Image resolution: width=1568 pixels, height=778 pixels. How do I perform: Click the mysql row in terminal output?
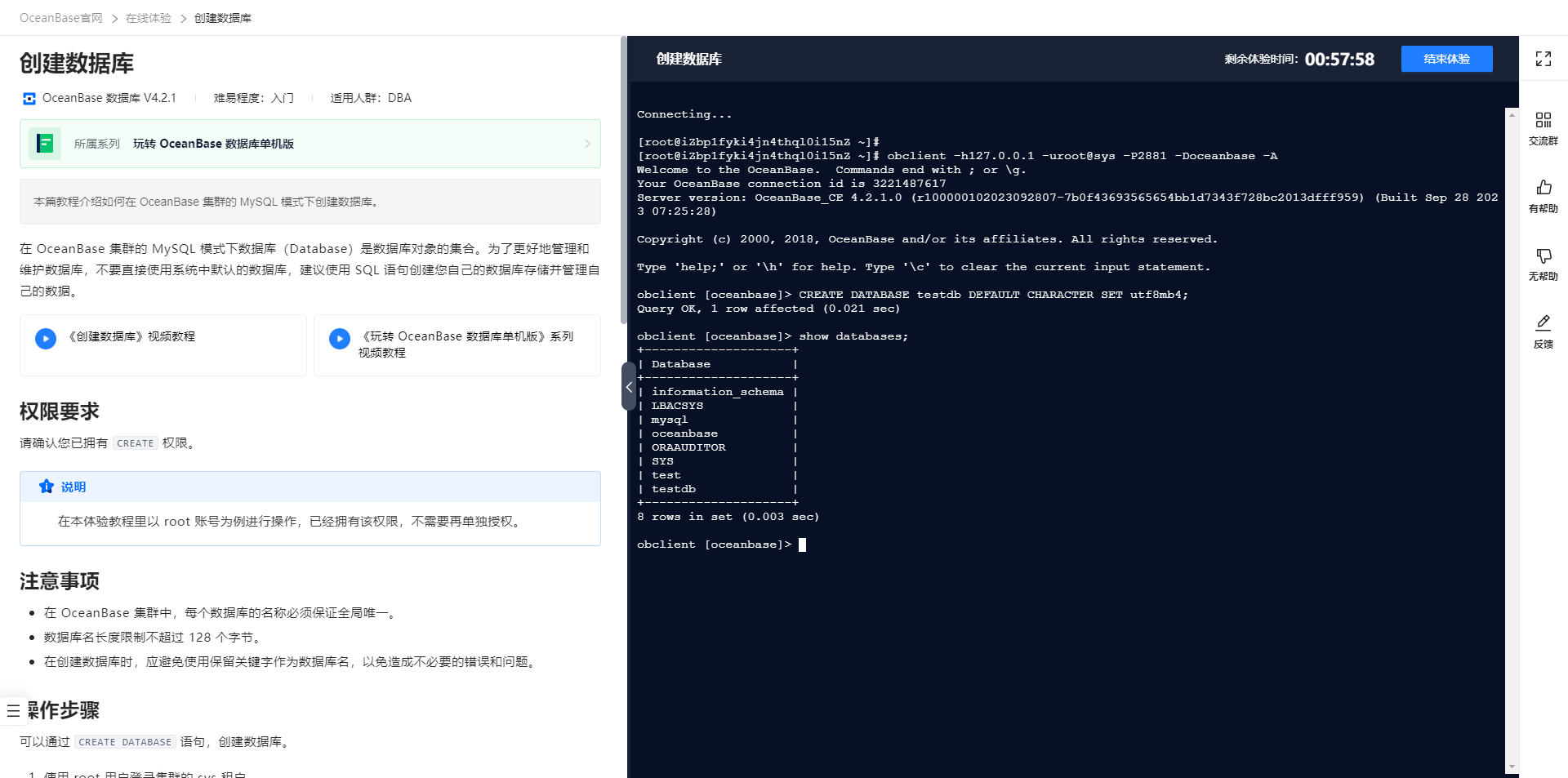[669, 420]
